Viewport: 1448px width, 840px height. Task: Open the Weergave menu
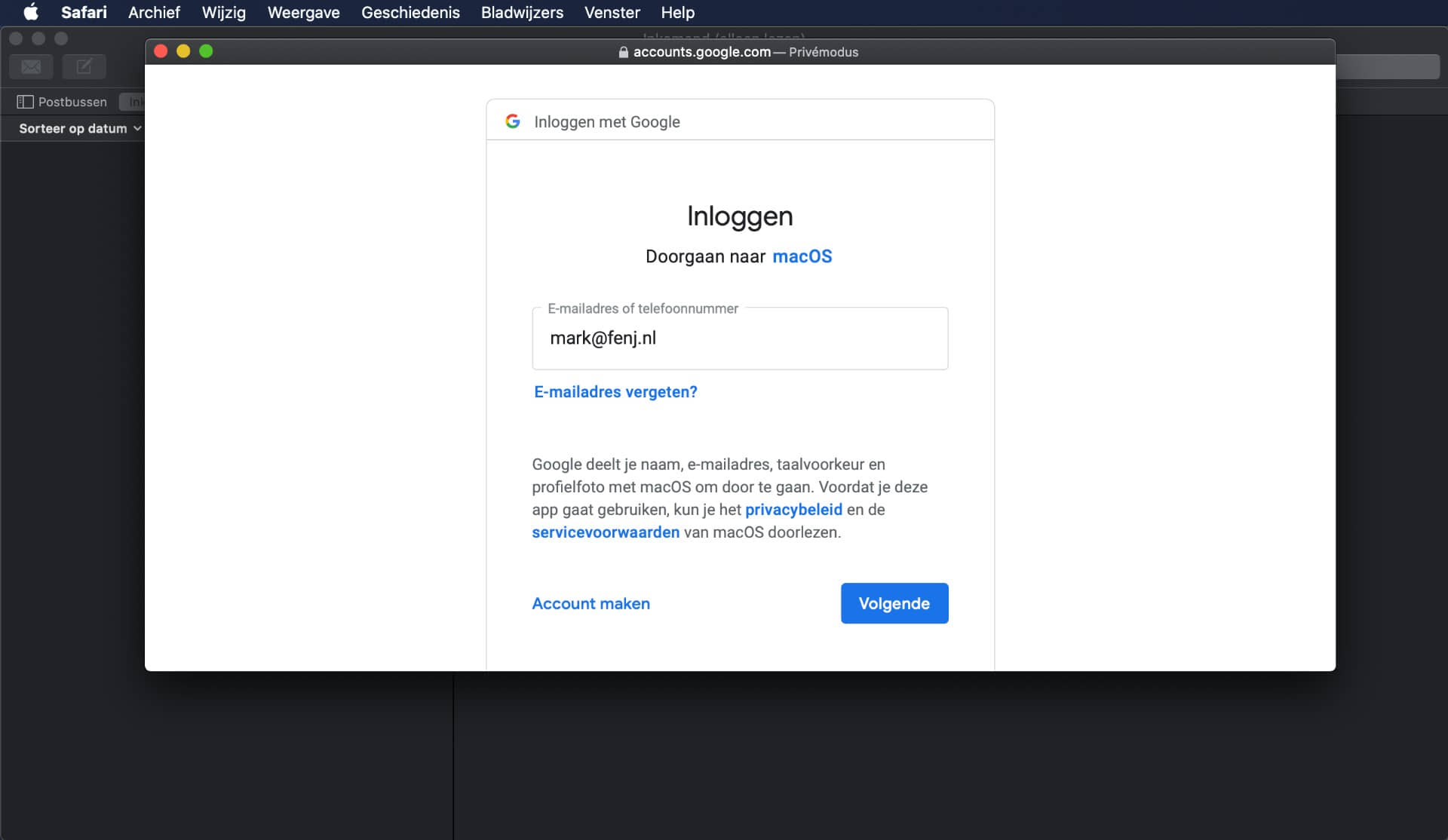click(303, 12)
